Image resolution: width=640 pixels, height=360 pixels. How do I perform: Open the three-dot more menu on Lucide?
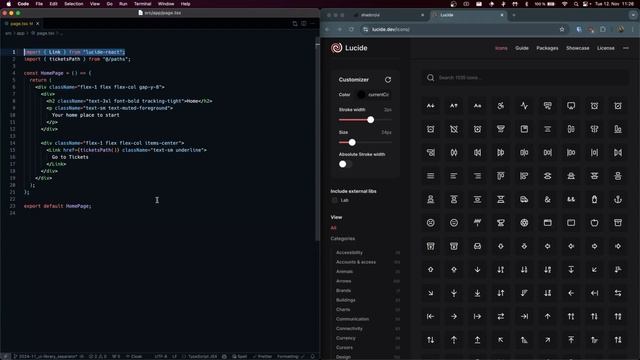click(x=626, y=48)
